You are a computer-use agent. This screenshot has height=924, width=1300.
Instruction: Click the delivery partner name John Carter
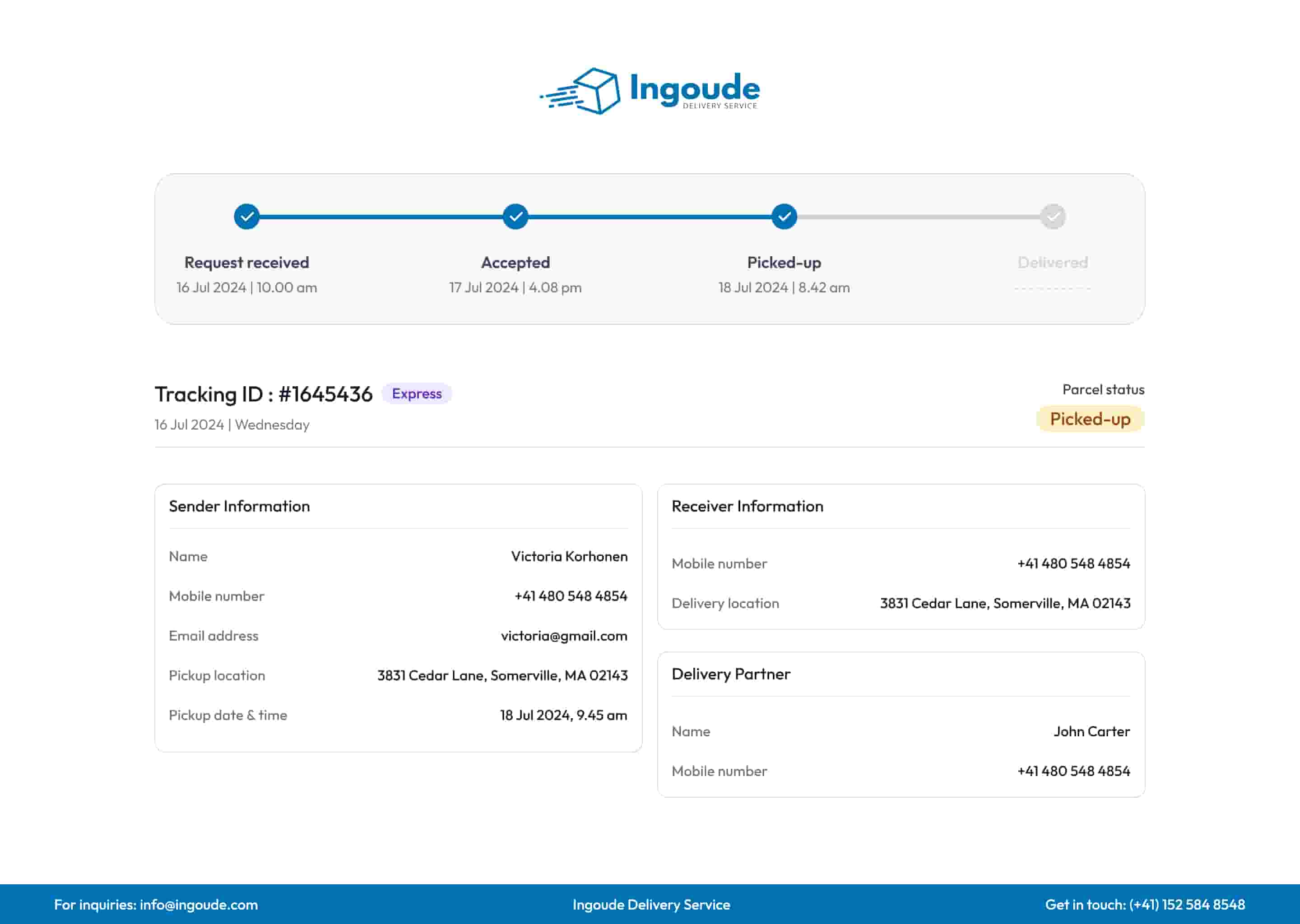(x=1091, y=732)
